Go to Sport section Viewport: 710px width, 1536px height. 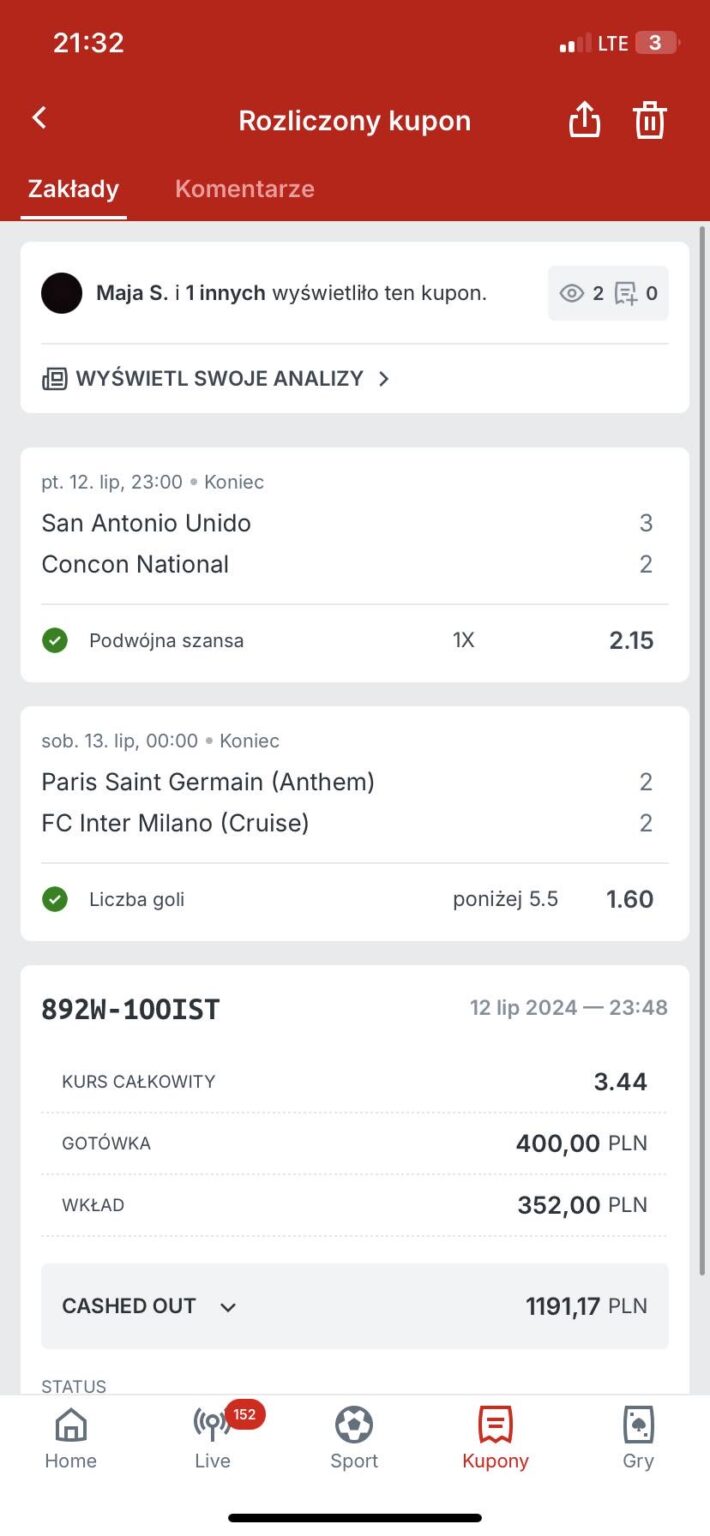point(354,1439)
